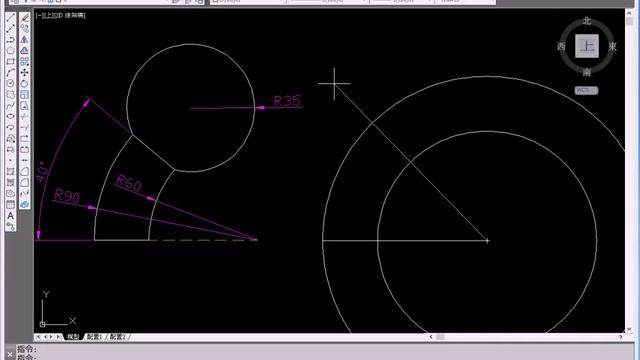640x360 pixels.
Task: Click the jump-to-first layout tab arrow
Action: (38, 337)
